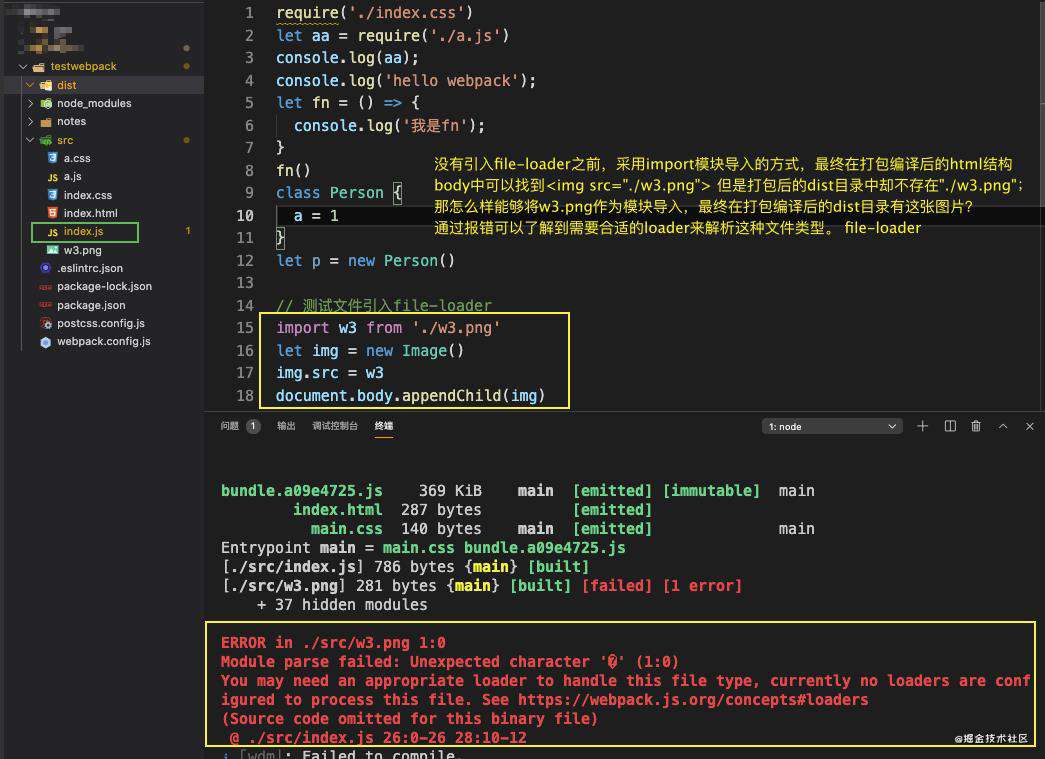The width and height of the screenshot is (1045, 759).
Task: Click the image icon beside w3.png
Action: point(53,250)
